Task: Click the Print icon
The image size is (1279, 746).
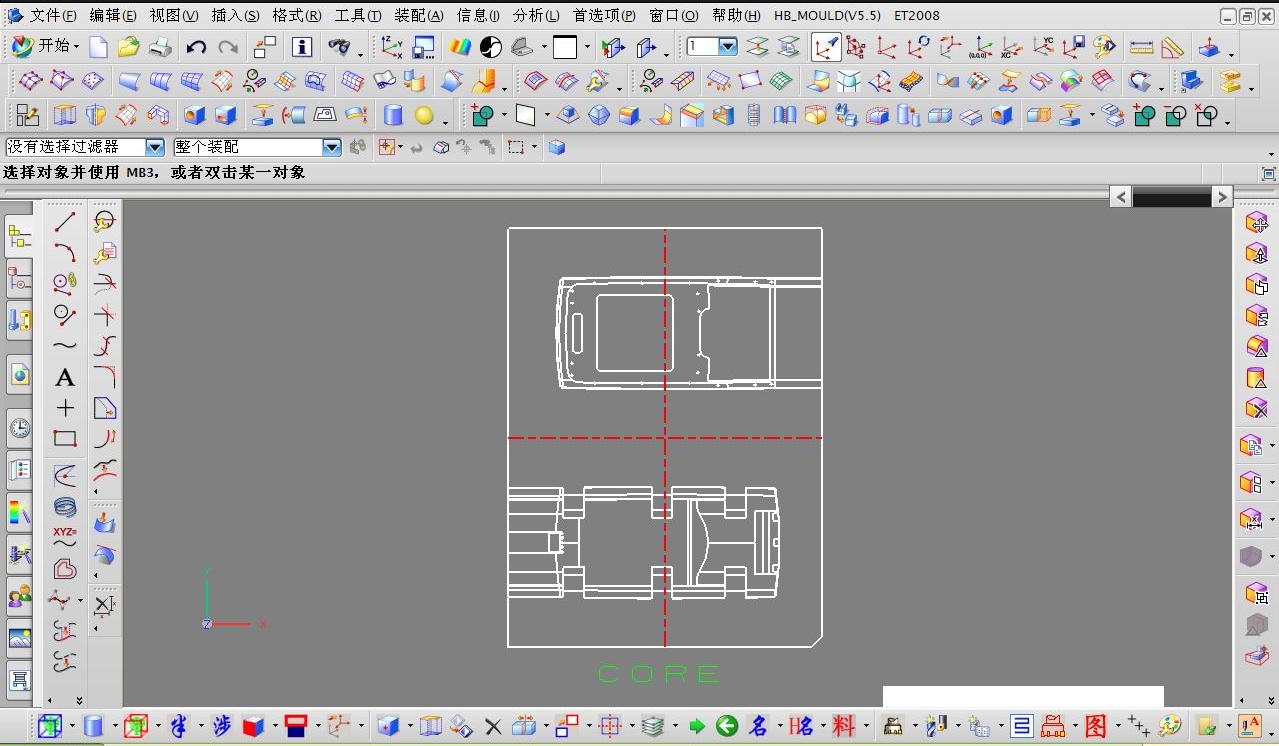Action: click(x=160, y=47)
